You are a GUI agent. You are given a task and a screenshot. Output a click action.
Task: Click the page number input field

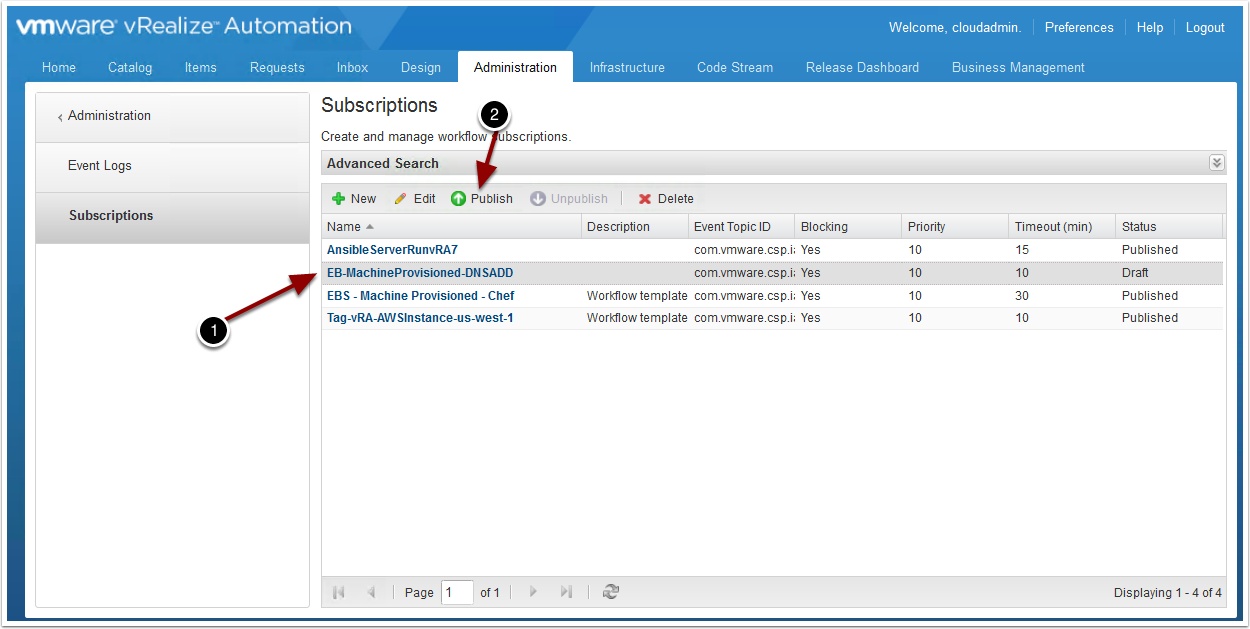457,593
